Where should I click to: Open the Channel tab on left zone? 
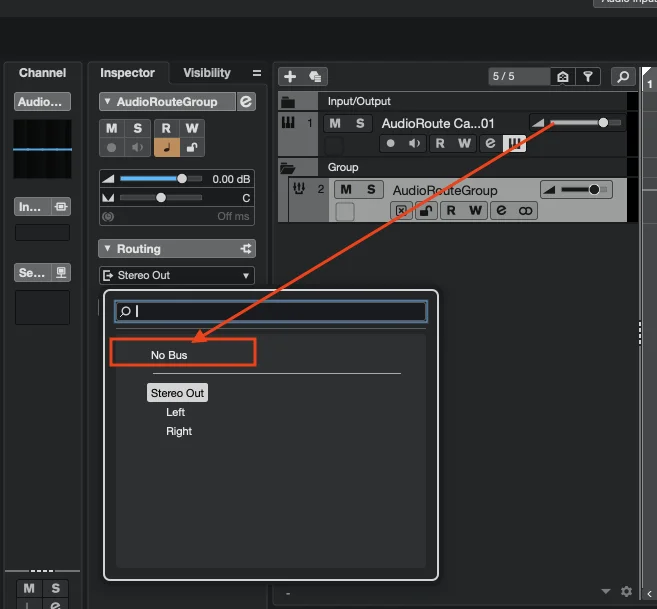pos(42,73)
